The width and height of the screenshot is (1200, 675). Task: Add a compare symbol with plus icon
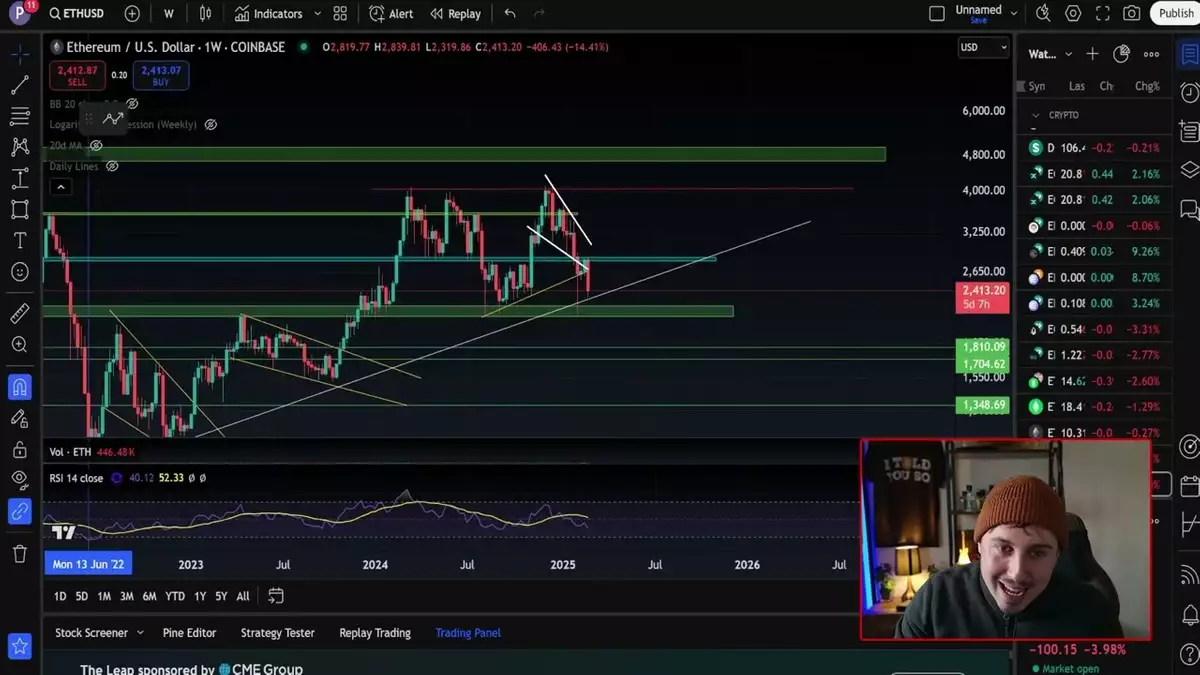[x=132, y=14]
